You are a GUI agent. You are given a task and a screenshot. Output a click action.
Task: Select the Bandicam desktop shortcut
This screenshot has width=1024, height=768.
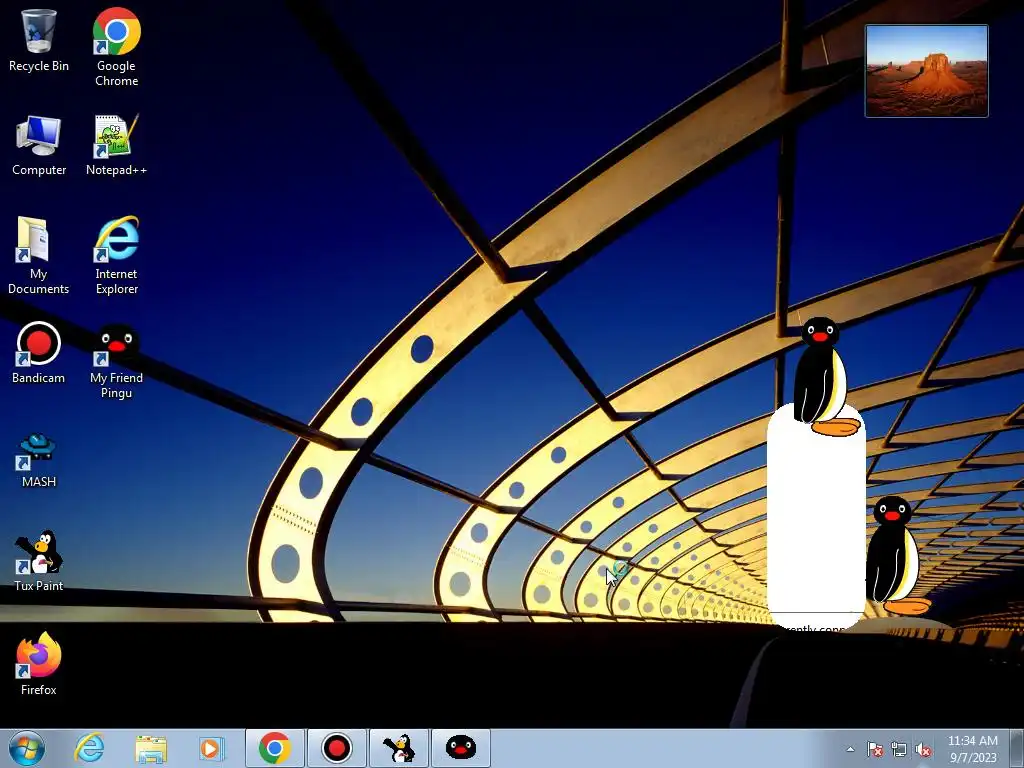click(39, 353)
